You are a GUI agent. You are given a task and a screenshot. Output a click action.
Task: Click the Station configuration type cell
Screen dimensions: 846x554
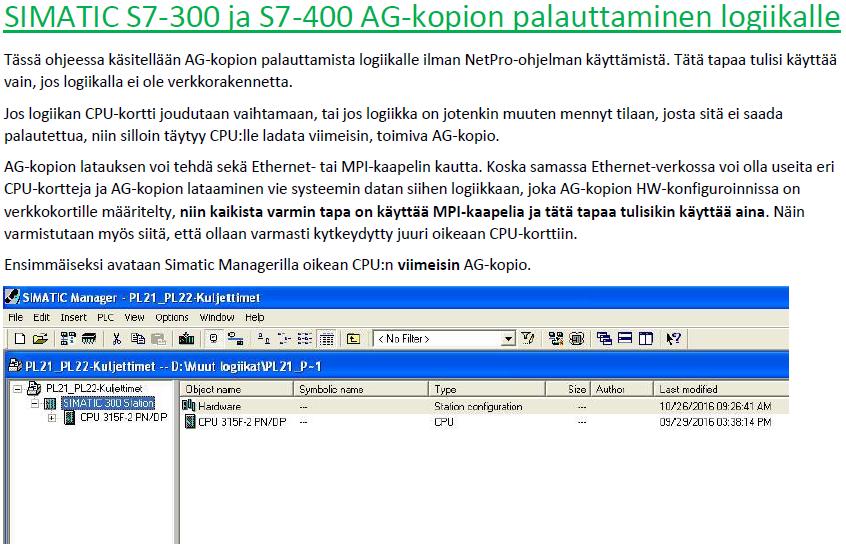pos(478,406)
